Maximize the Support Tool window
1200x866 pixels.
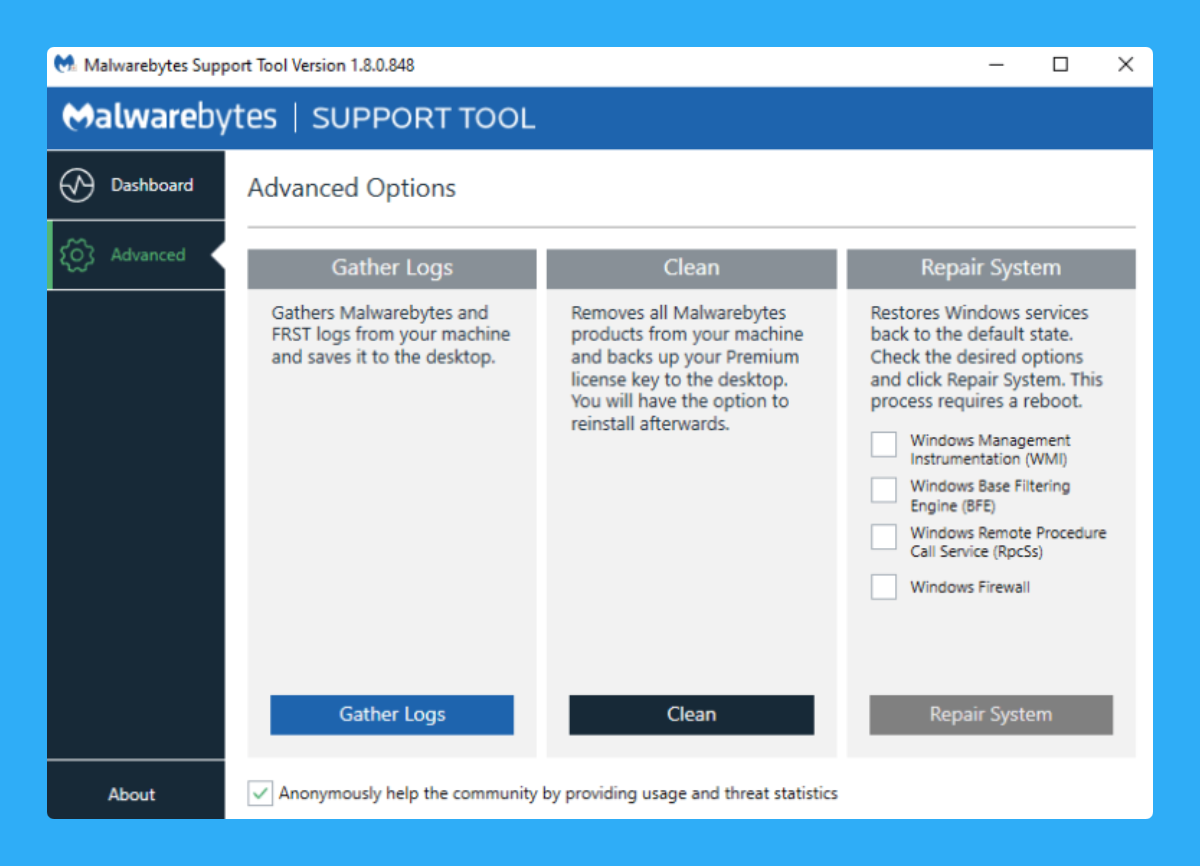1061,65
